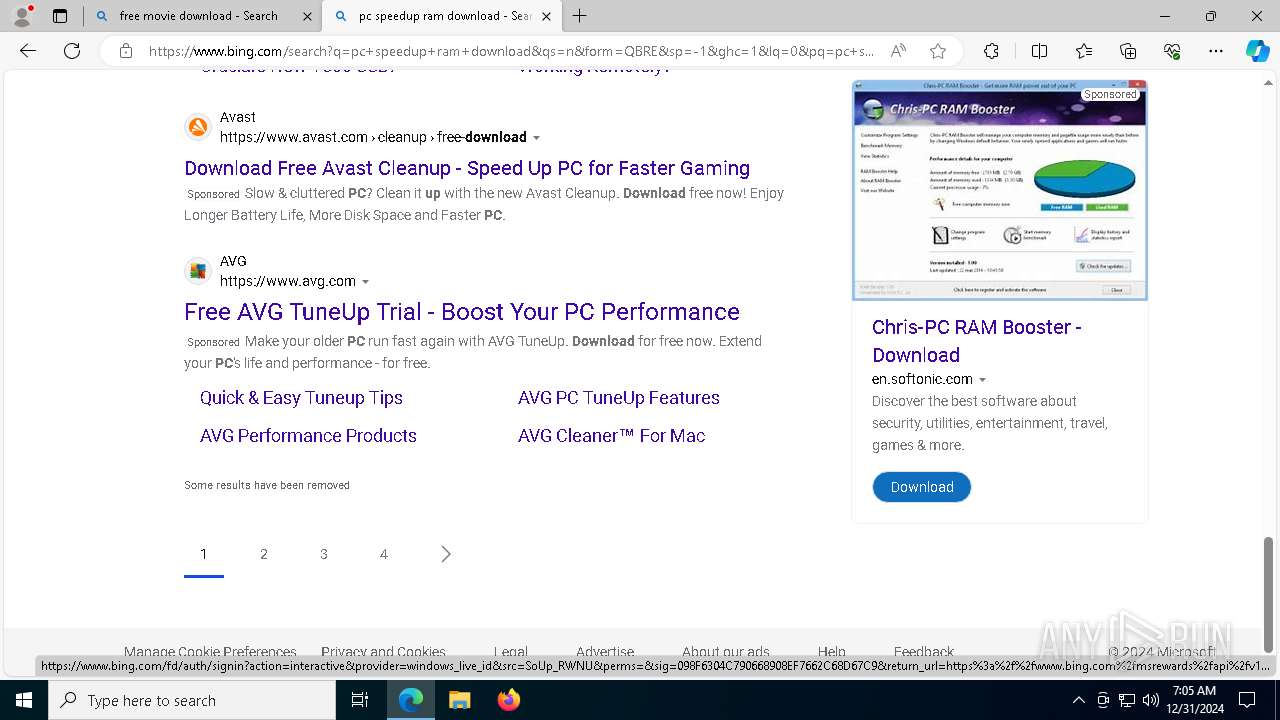Open Download Free Avast Cleanup link

click(467, 168)
